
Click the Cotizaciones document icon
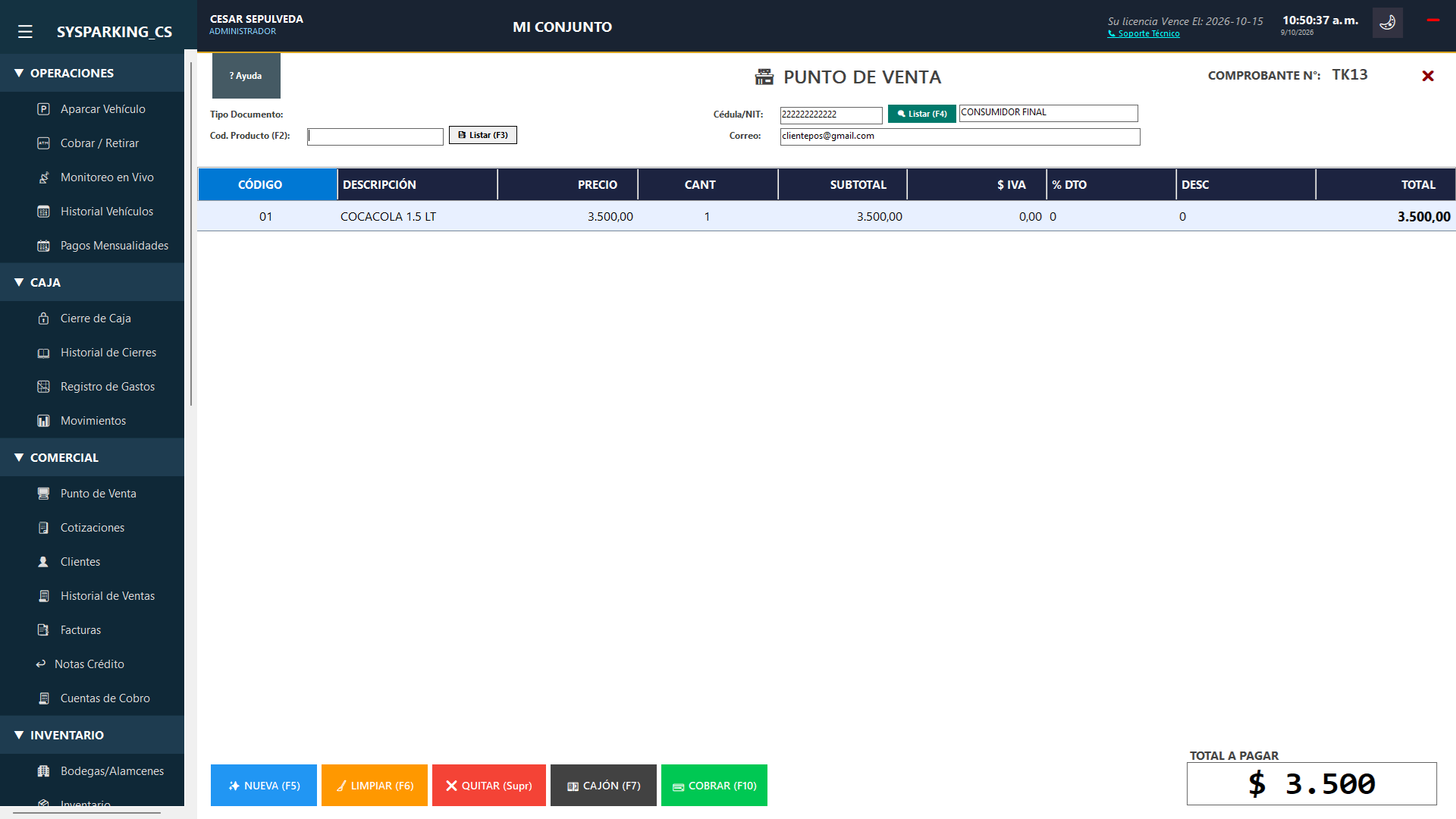[43, 528]
